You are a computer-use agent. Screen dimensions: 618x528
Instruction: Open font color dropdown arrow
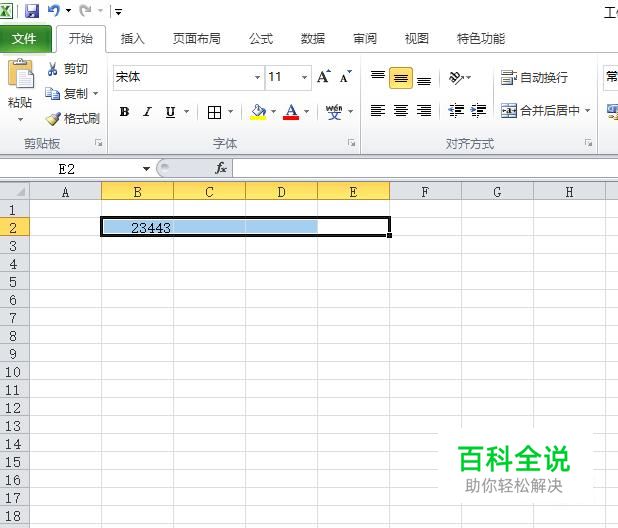(x=307, y=112)
